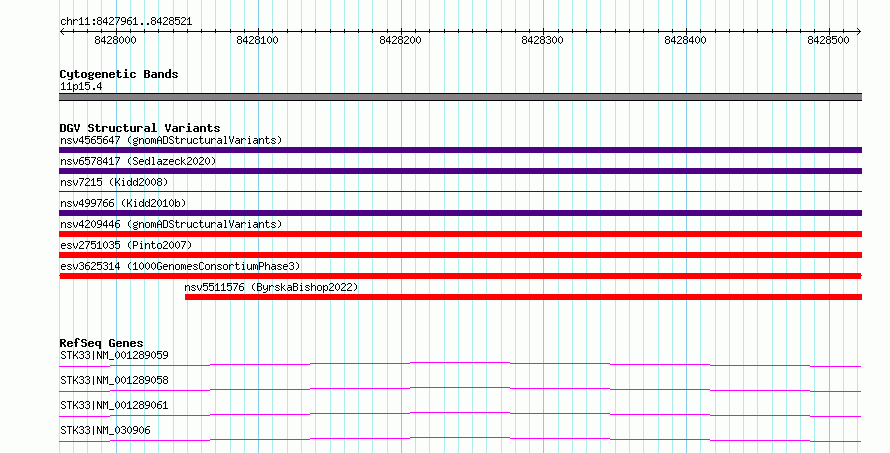Click the red bar under nsv4209446
The image size is (890, 453).
(x=460, y=234)
